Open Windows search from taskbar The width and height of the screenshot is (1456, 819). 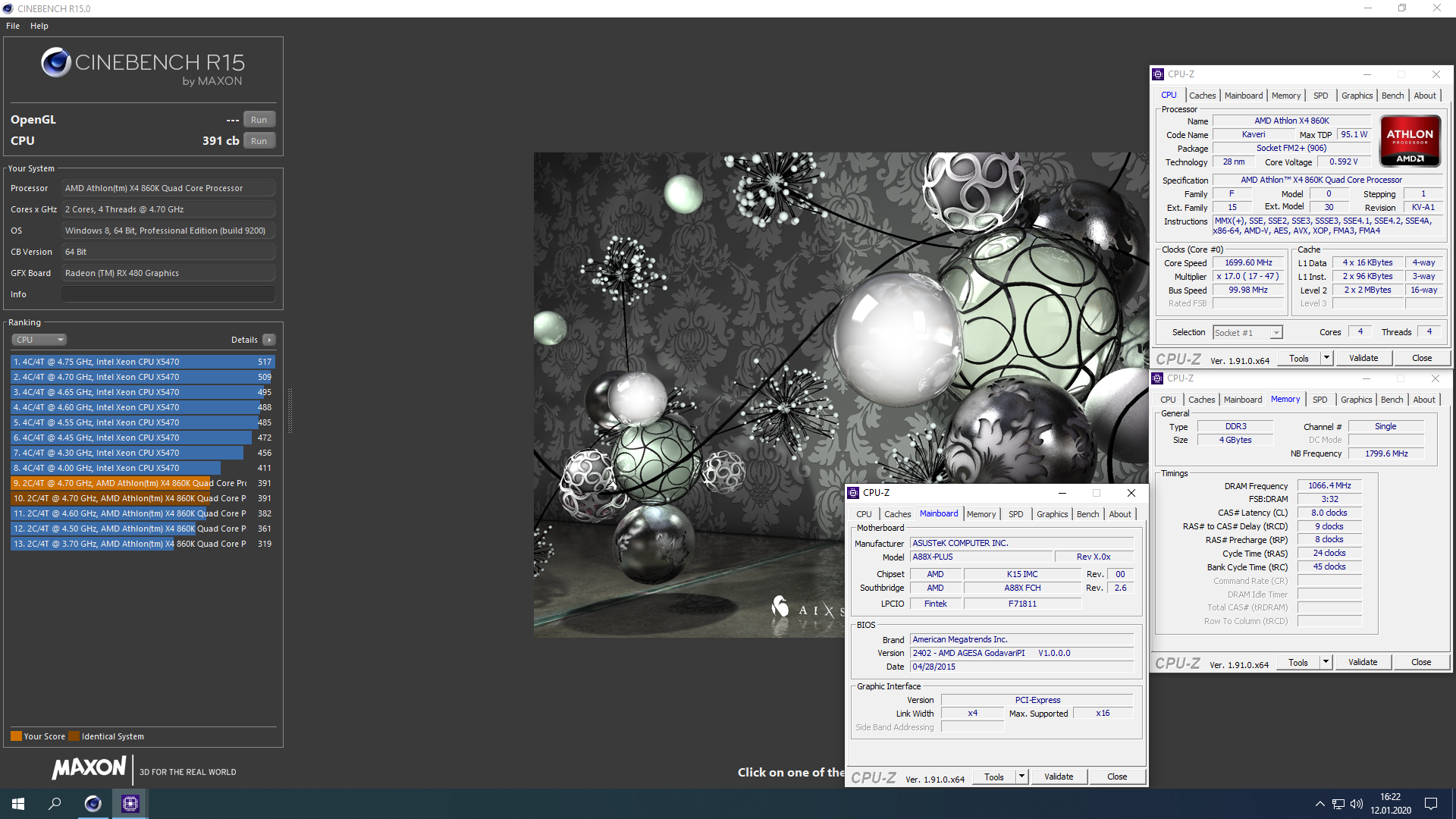click(55, 804)
